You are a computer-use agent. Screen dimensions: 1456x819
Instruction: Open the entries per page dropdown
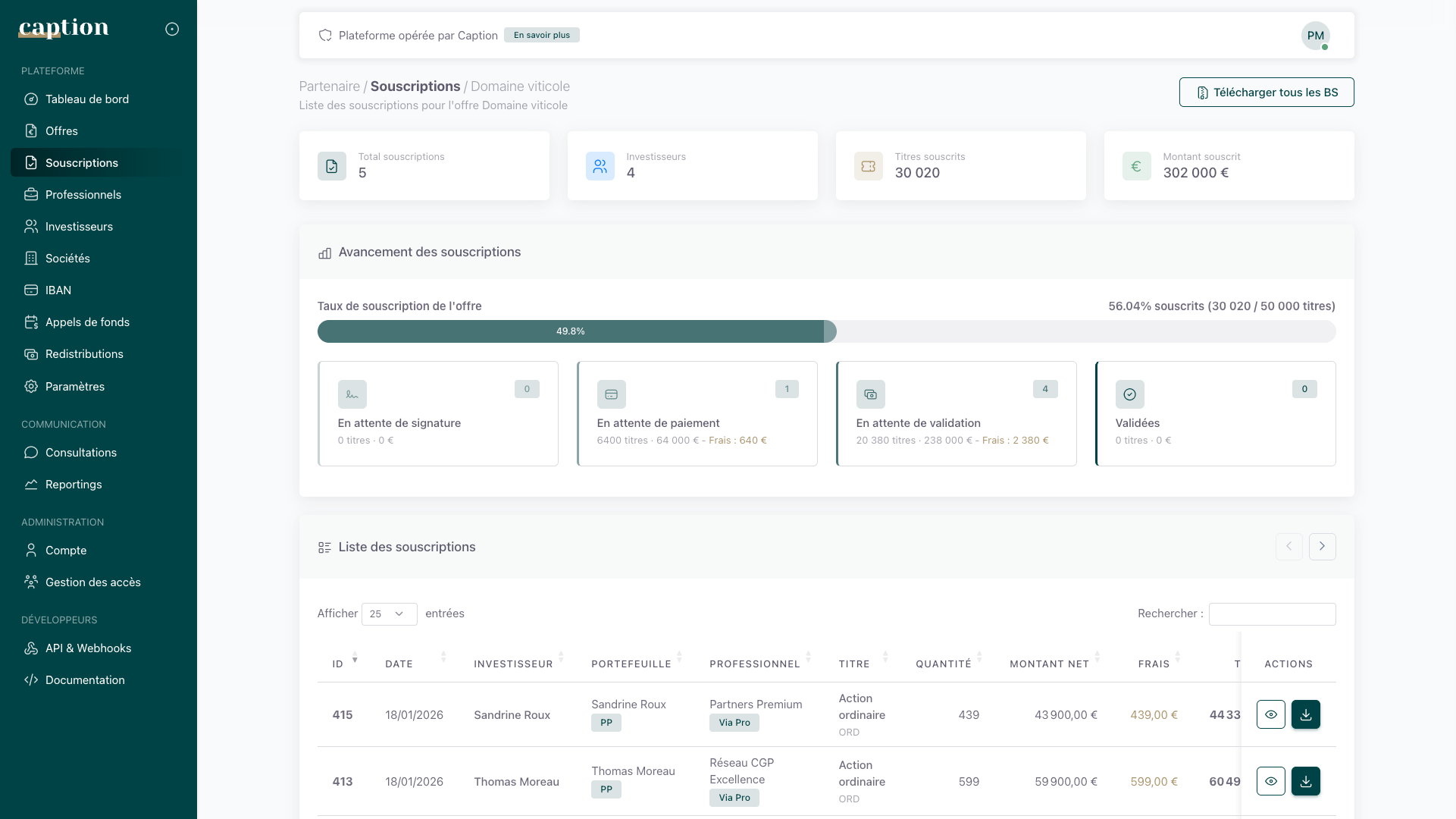389,614
